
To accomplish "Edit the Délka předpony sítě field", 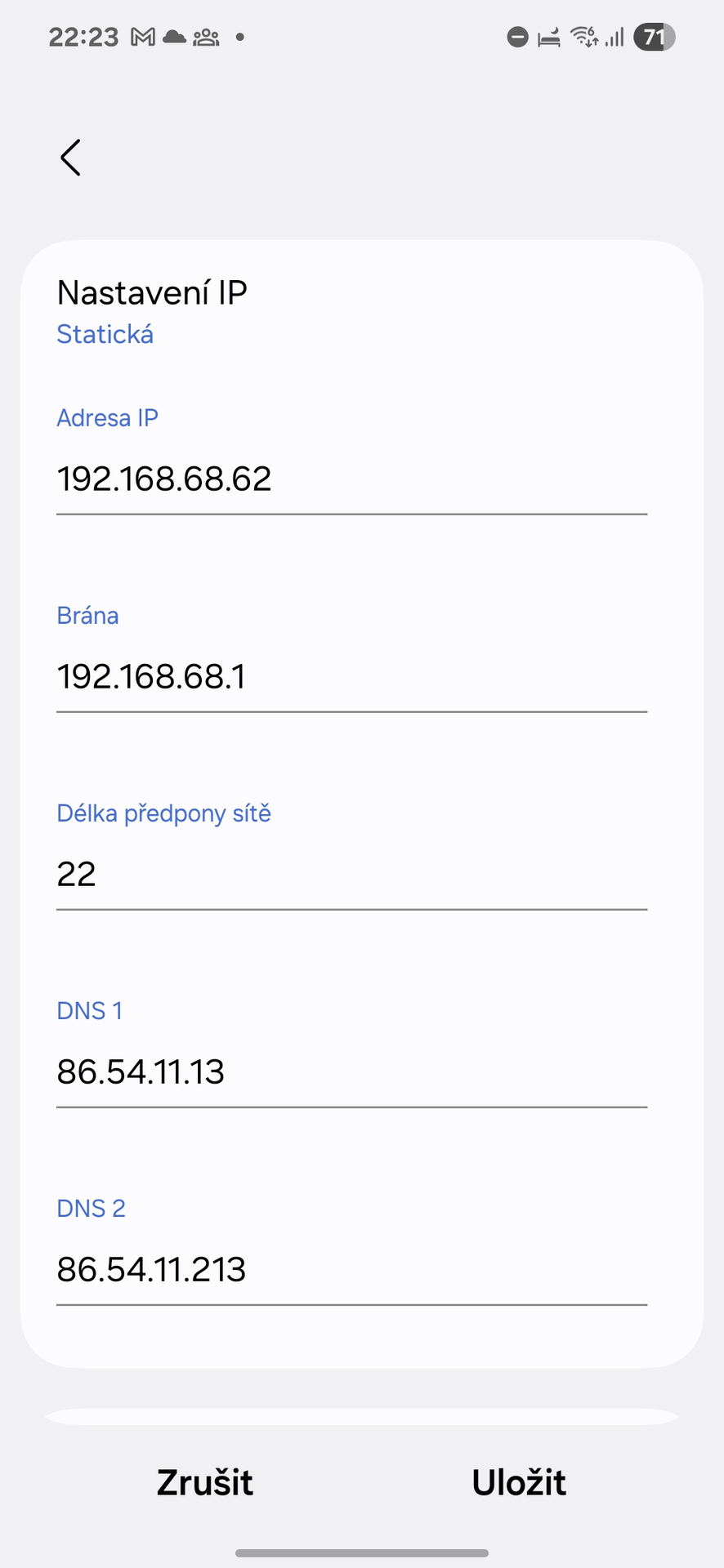I will [351, 875].
